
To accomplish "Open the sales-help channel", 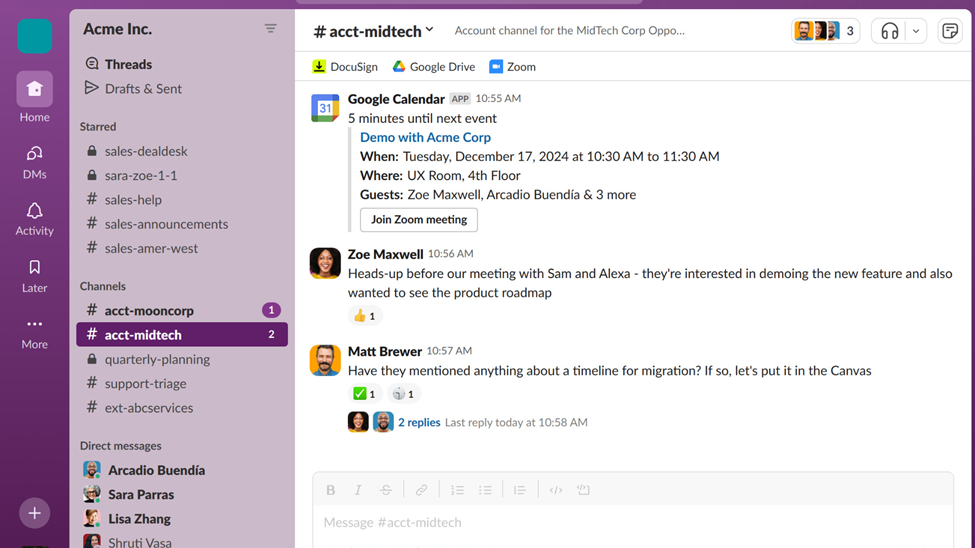I will [182, 200].
